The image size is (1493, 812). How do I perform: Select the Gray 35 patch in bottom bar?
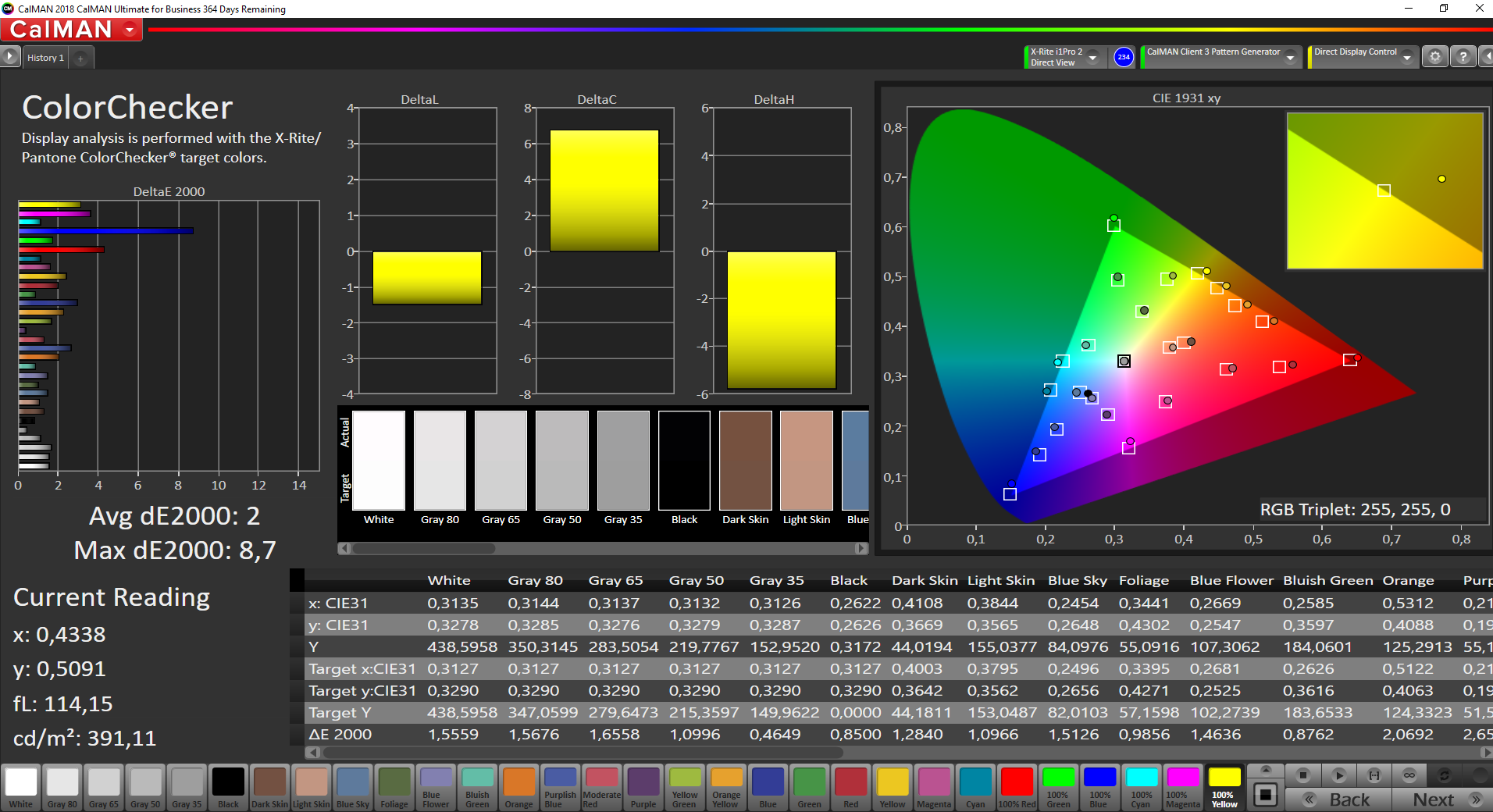coord(187,787)
